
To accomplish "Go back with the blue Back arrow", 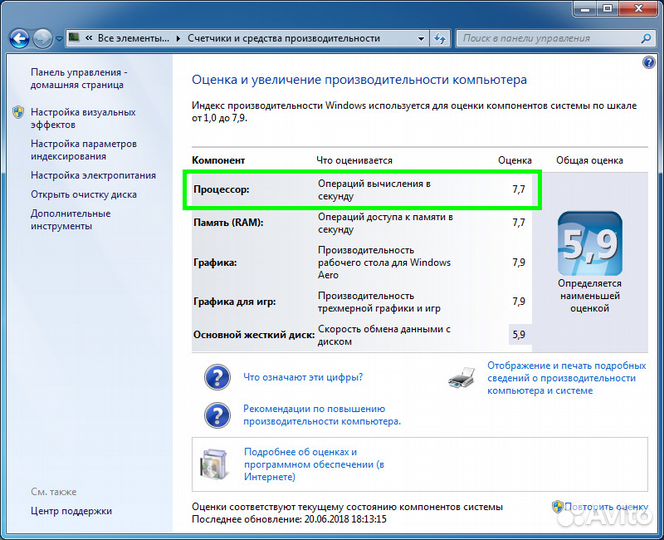I will click(x=19, y=39).
